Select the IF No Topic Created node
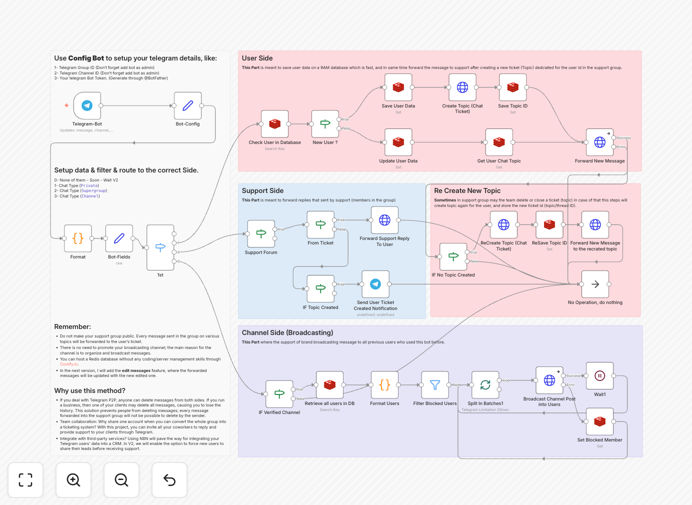The width and height of the screenshot is (692, 505). [453, 256]
